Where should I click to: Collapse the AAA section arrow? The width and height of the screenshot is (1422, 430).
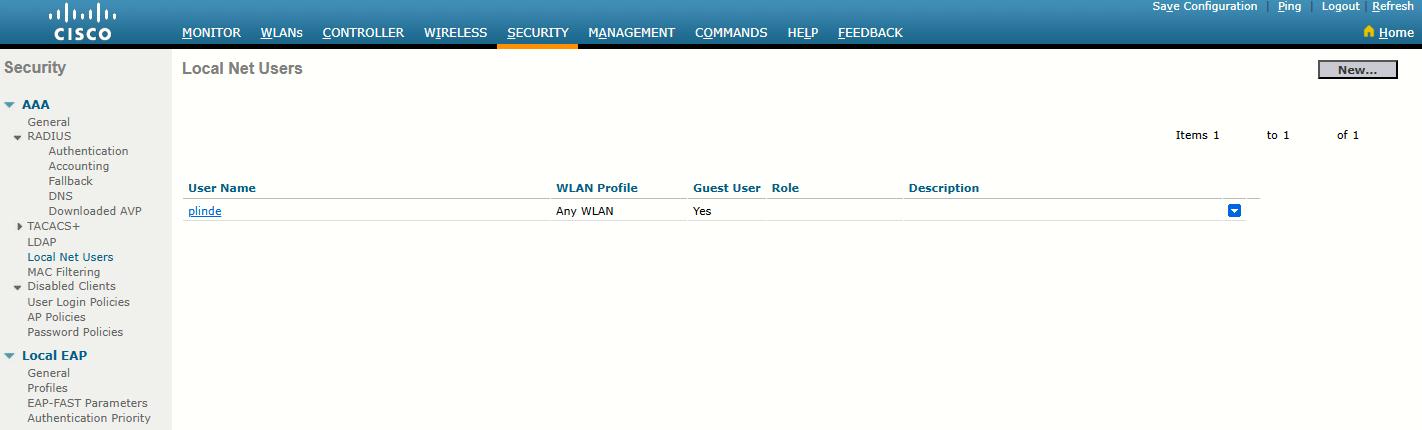[9, 105]
